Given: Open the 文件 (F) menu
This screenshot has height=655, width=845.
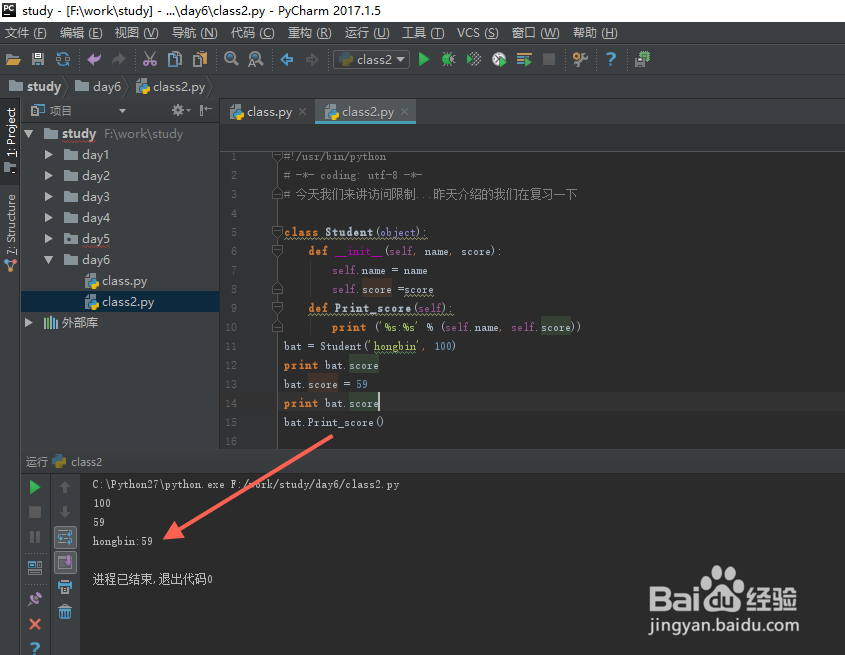Looking at the screenshot, I should pyautogui.click(x=25, y=33).
